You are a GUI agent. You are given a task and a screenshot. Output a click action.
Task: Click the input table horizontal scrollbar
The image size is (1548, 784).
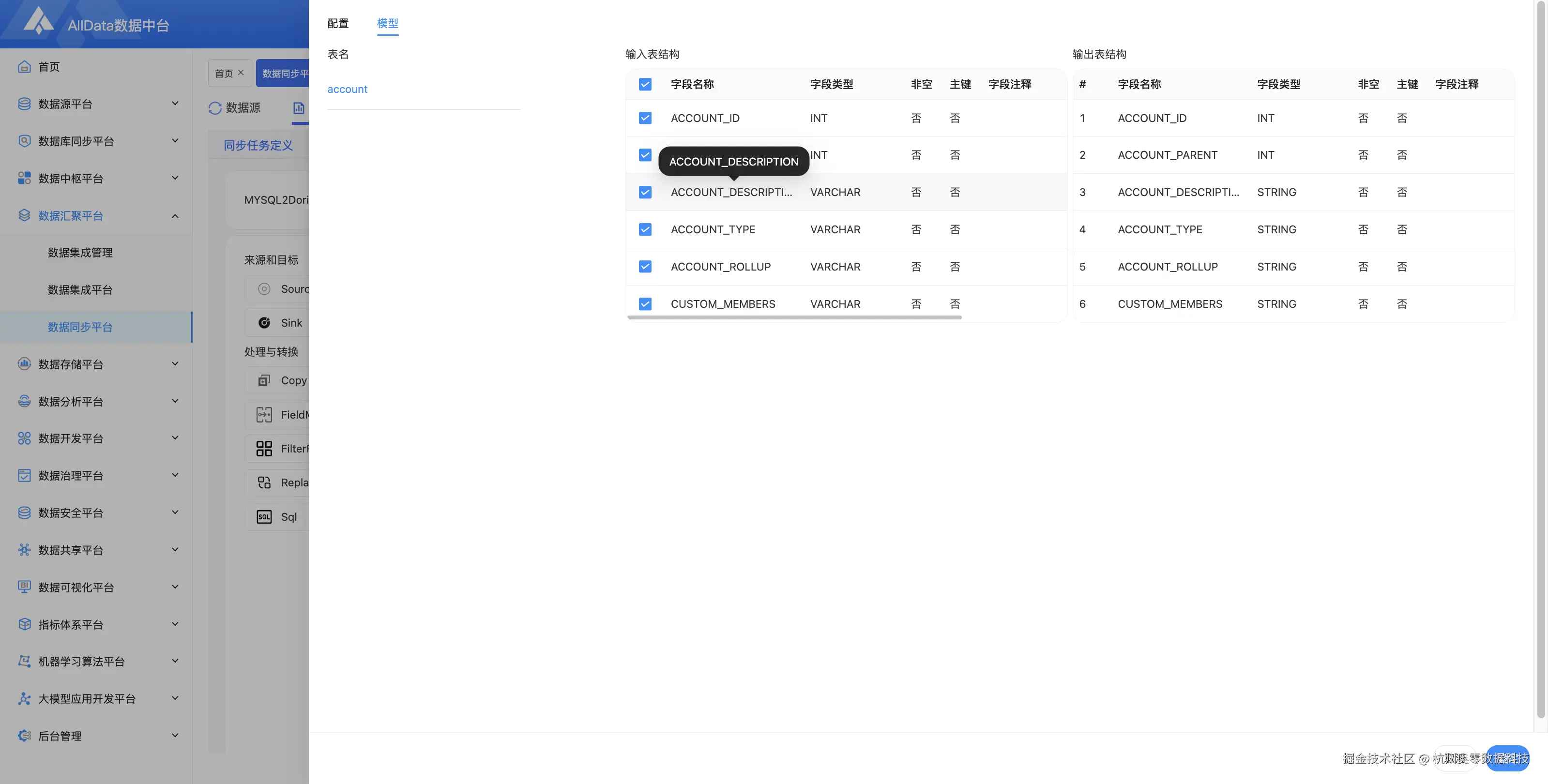(794, 317)
